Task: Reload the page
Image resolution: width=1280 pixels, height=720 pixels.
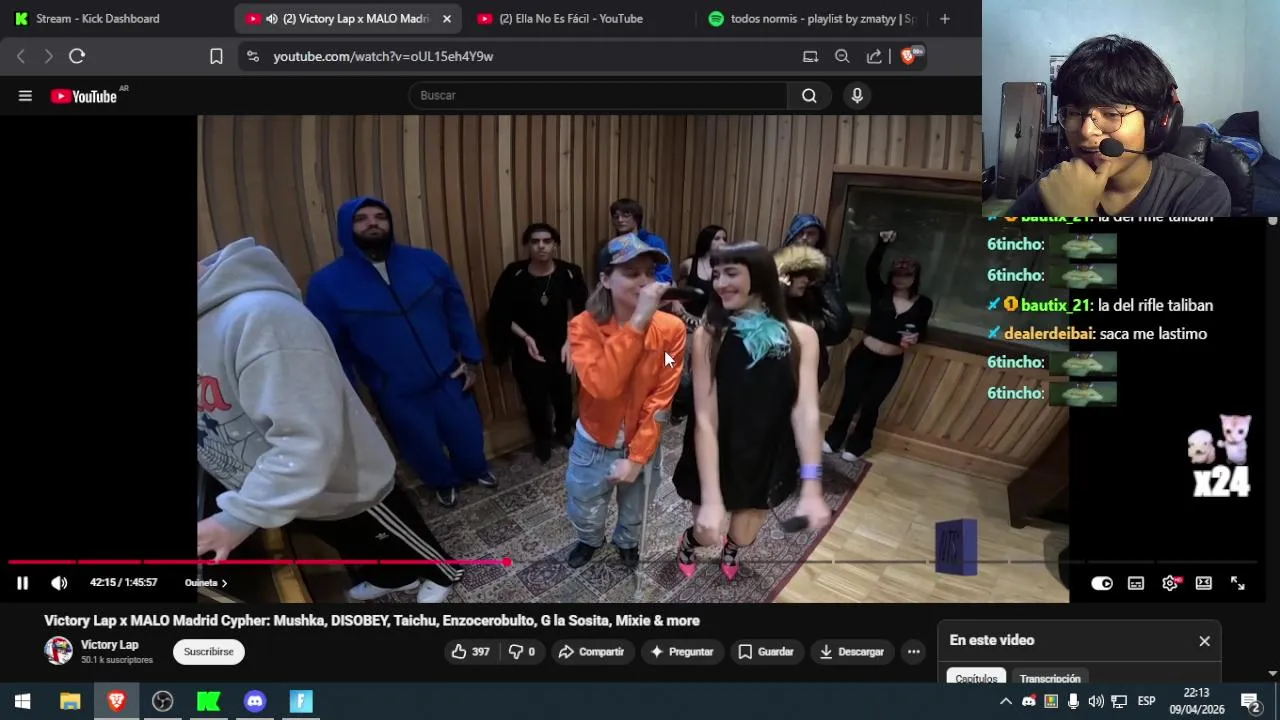Action: pyautogui.click(x=77, y=57)
